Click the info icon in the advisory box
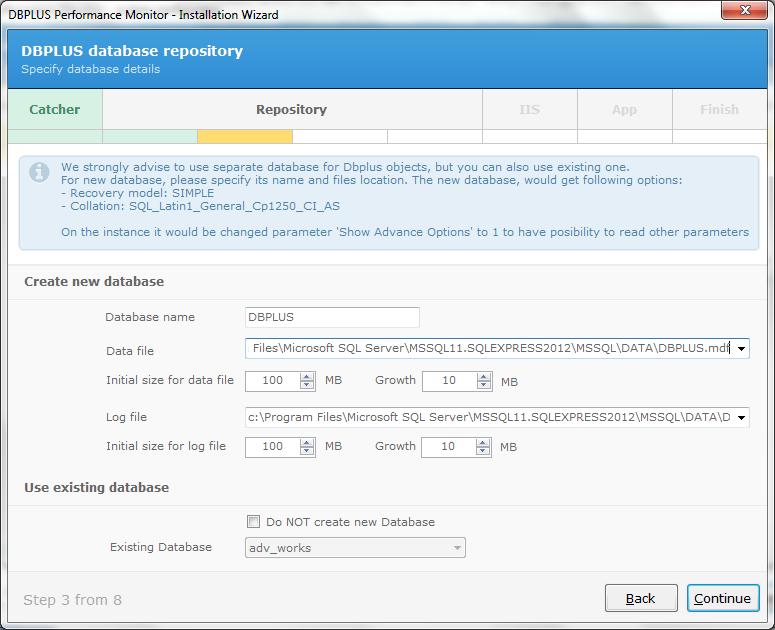 (39, 172)
